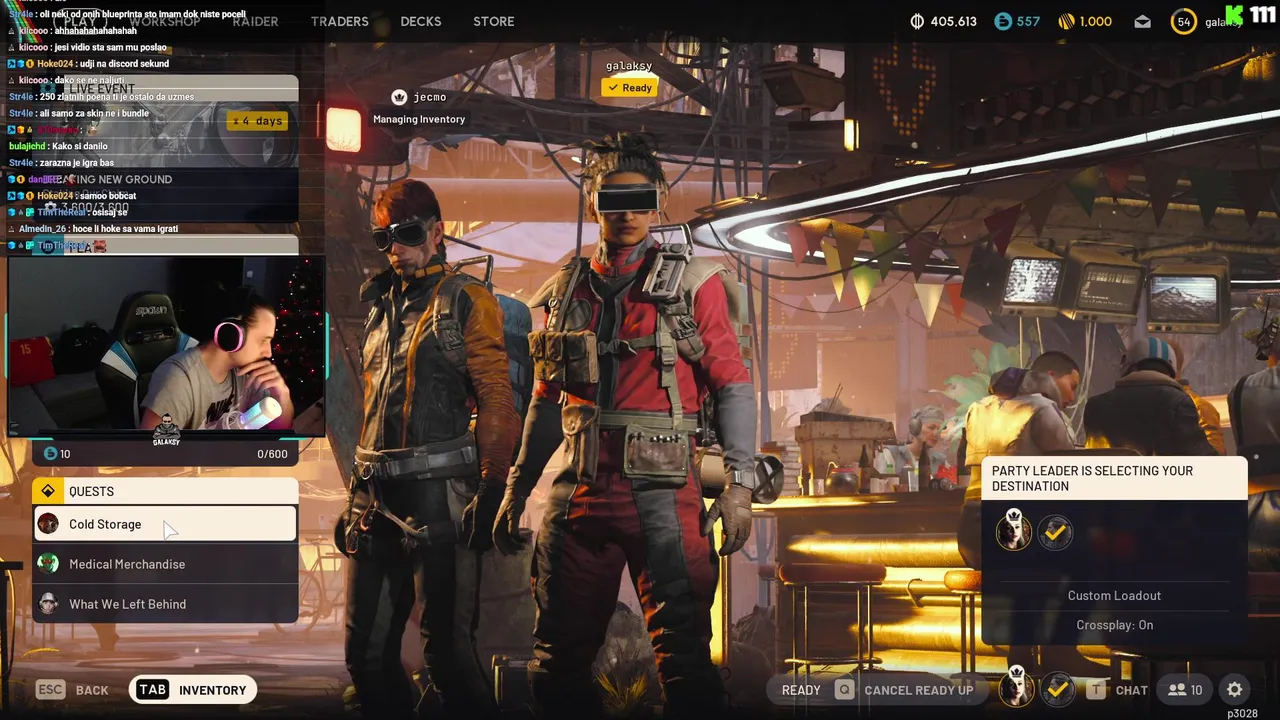Click the 557 currency amount
Screen dimensions: 1280x720
[1028, 21]
